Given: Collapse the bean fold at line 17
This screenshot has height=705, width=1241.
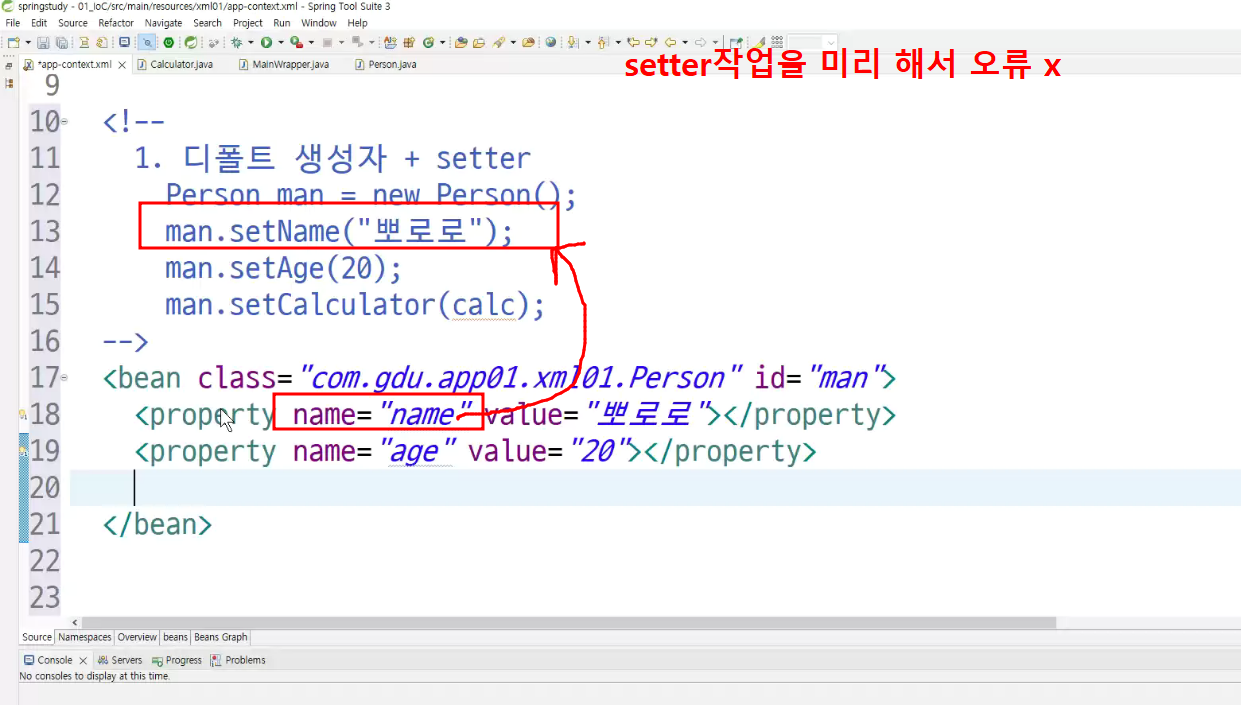Looking at the screenshot, I should tap(65, 378).
